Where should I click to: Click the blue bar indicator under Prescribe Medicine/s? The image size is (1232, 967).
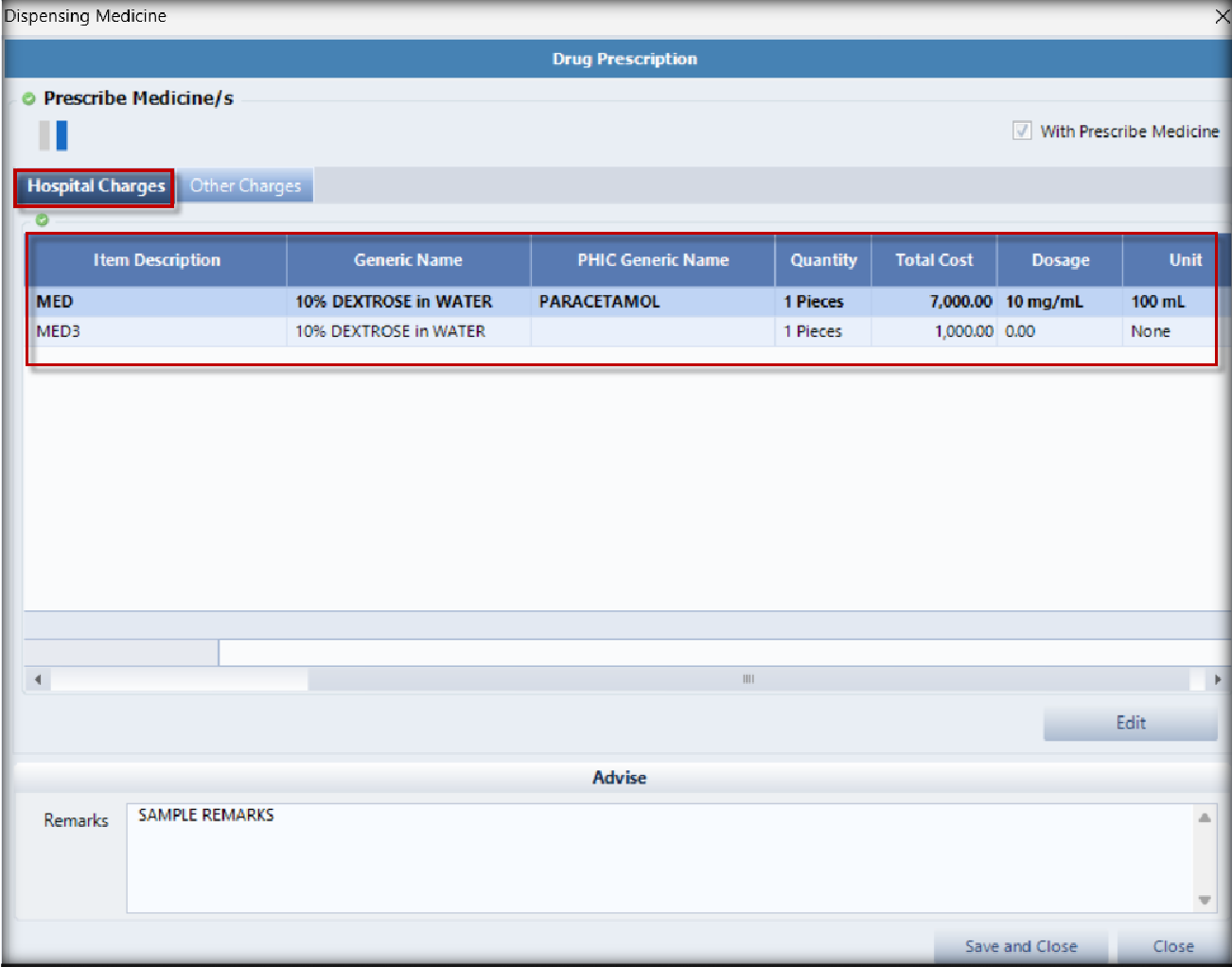(x=62, y=135)
